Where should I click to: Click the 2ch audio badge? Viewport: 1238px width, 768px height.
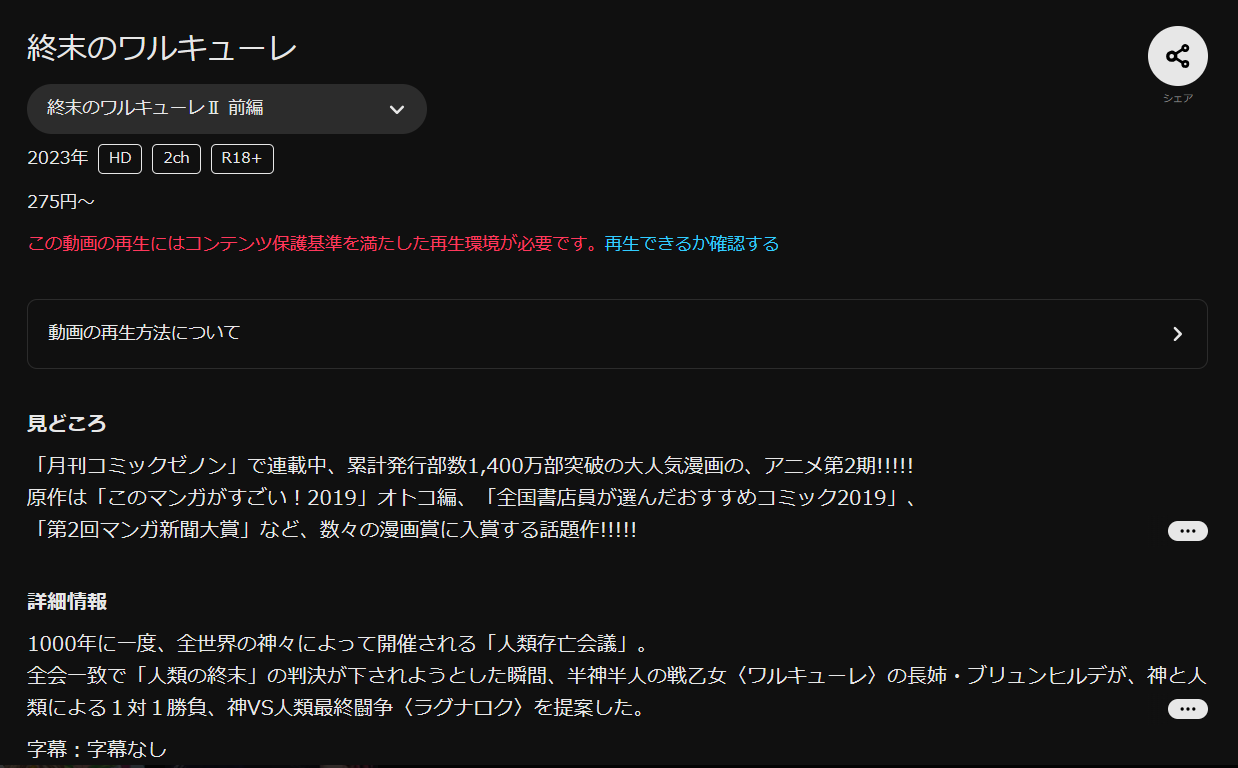pos(176,159)
